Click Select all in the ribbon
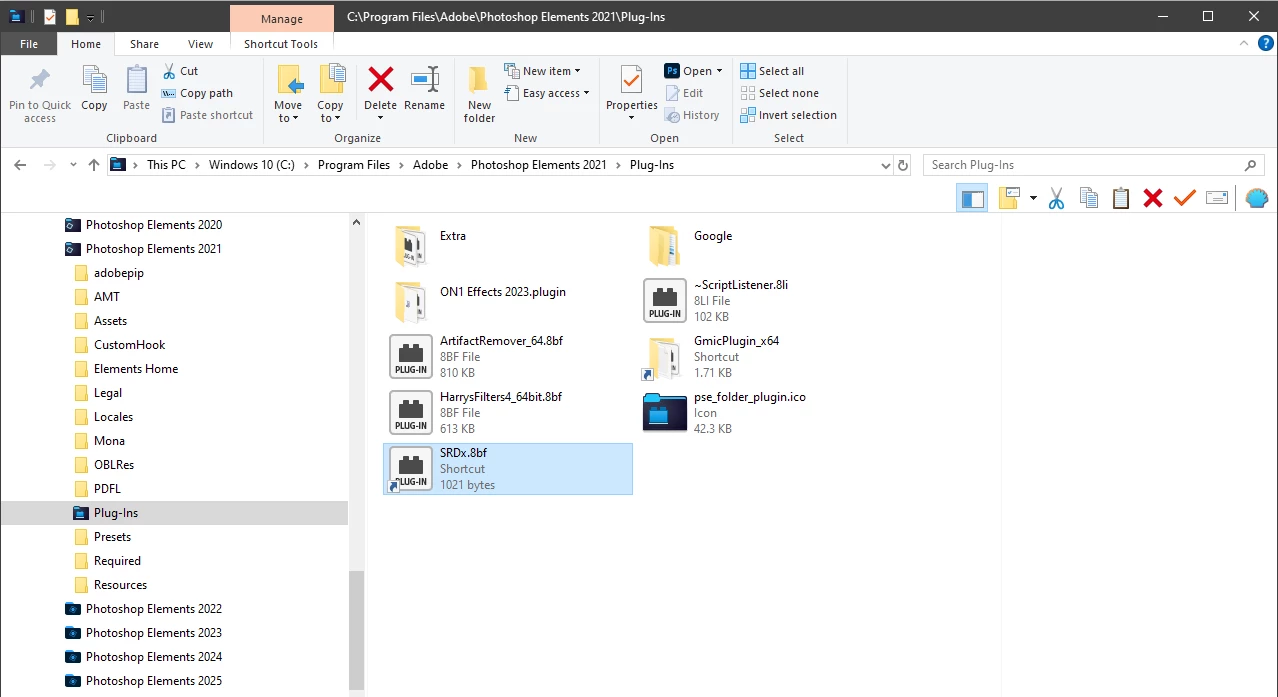This screenshot has height=697, width=1278. [772, 71]
